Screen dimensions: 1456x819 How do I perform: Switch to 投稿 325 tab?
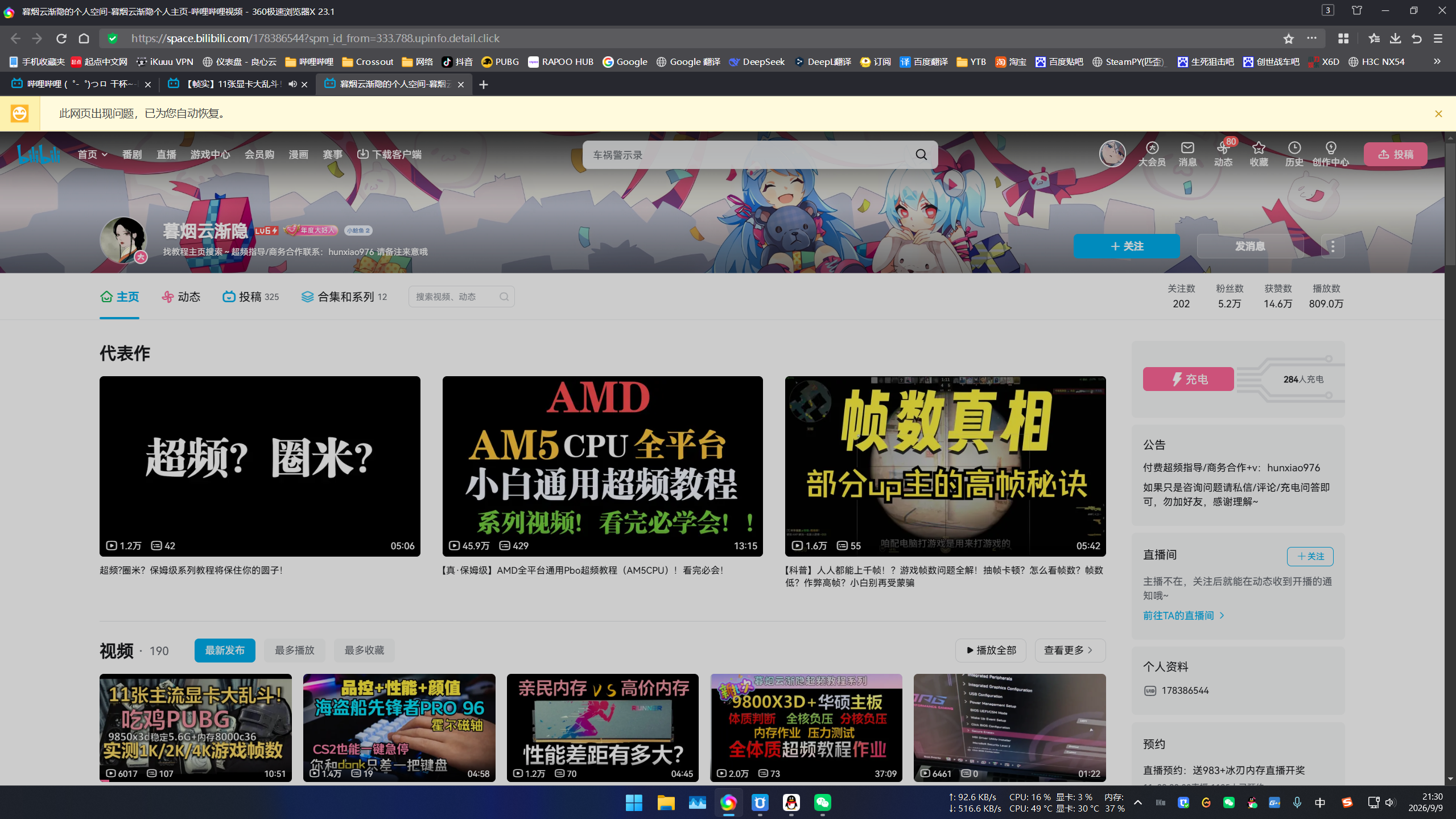pos(250,297)
